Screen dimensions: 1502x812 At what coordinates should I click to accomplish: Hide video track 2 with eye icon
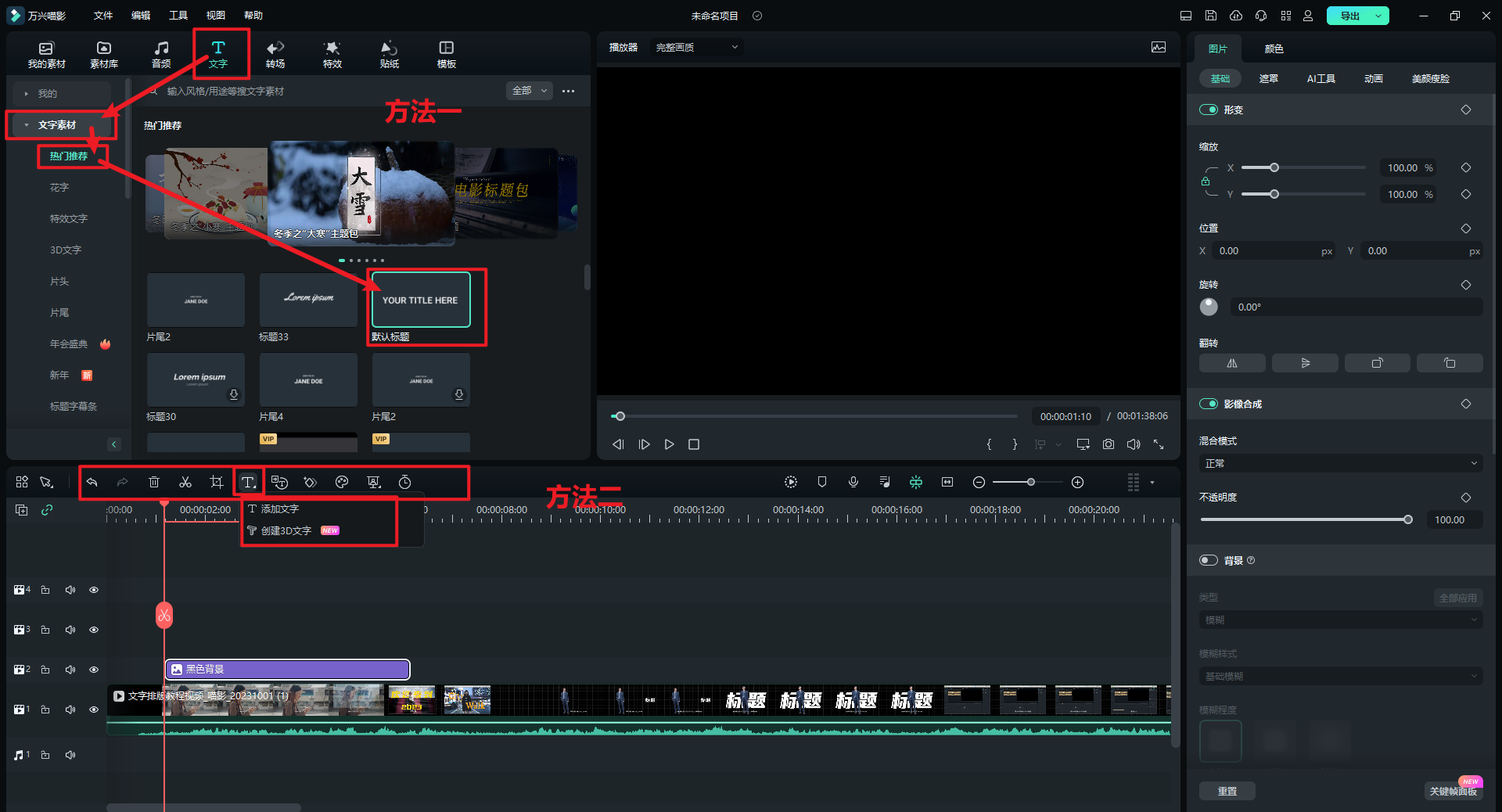click(94, 670)
